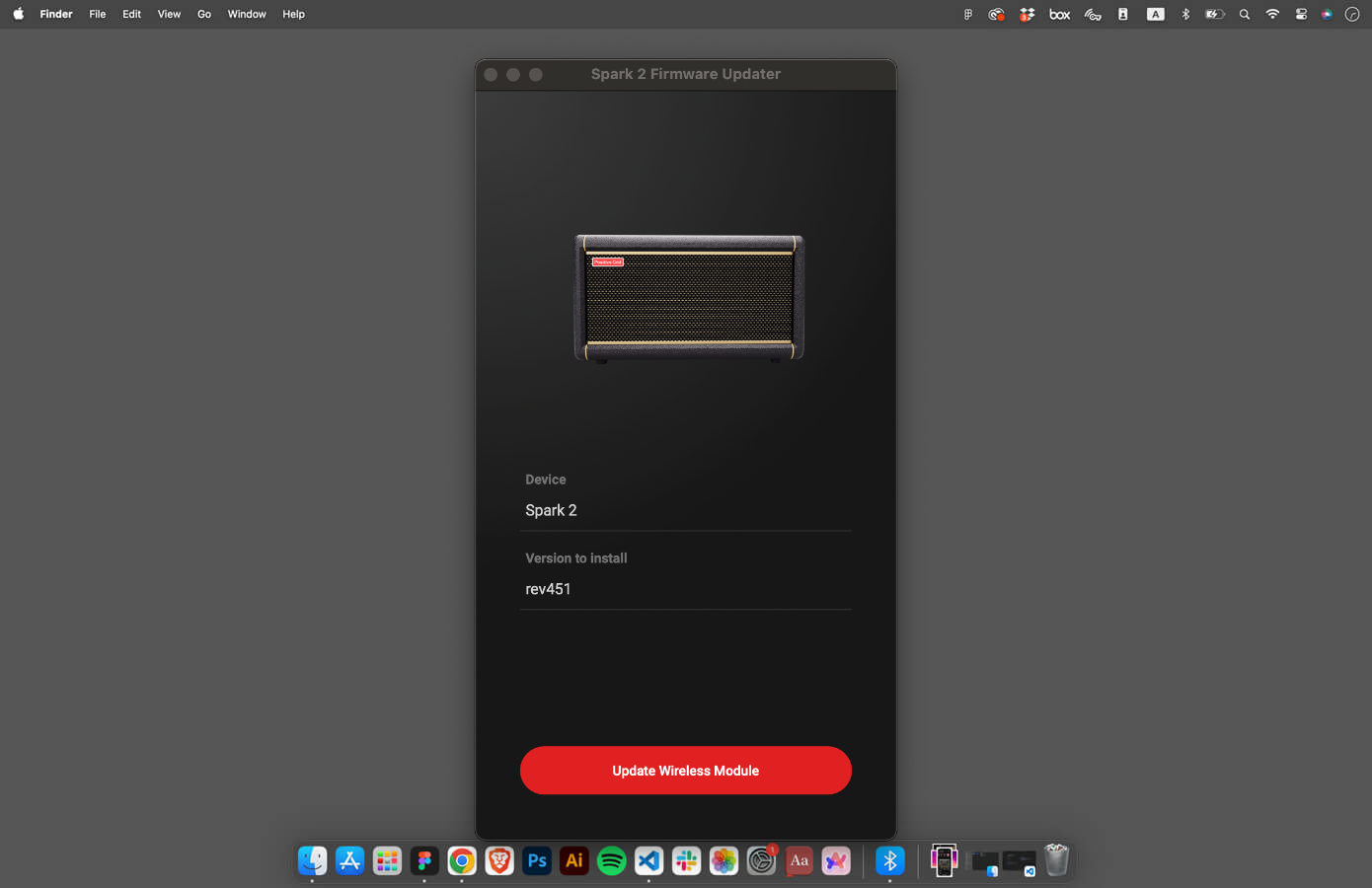The image size is (1372, 888).
Task: Open Bluetooth status in the menu bar
Action: click(1185, 14)
